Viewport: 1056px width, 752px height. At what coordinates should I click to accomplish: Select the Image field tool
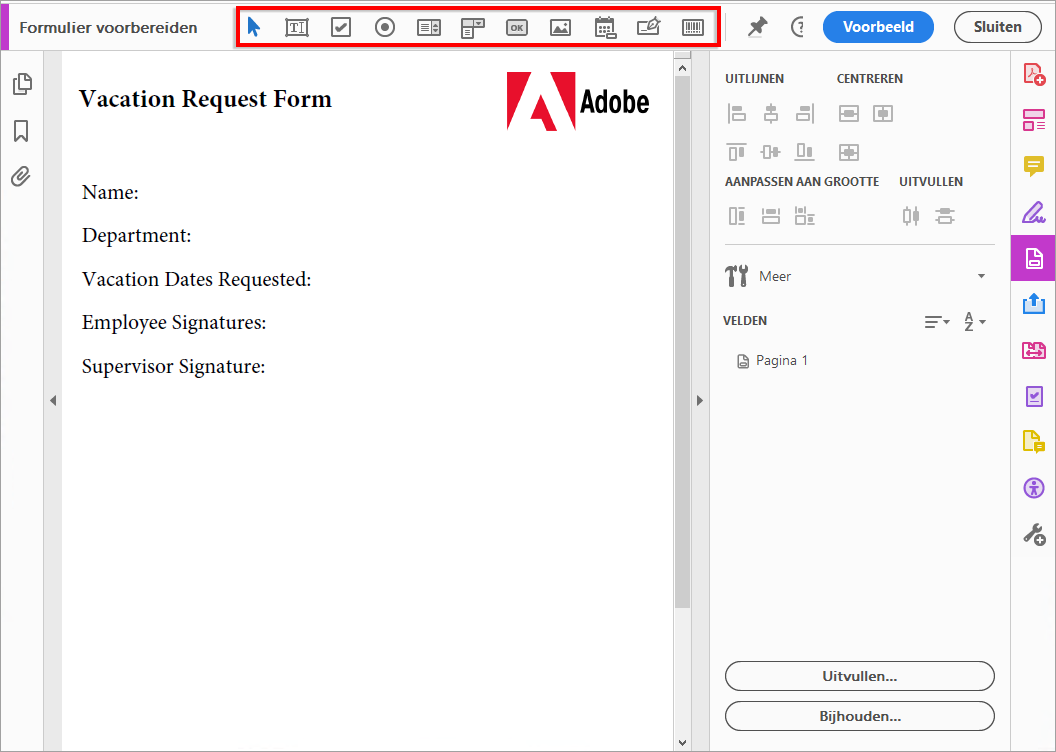coord(561,27)
